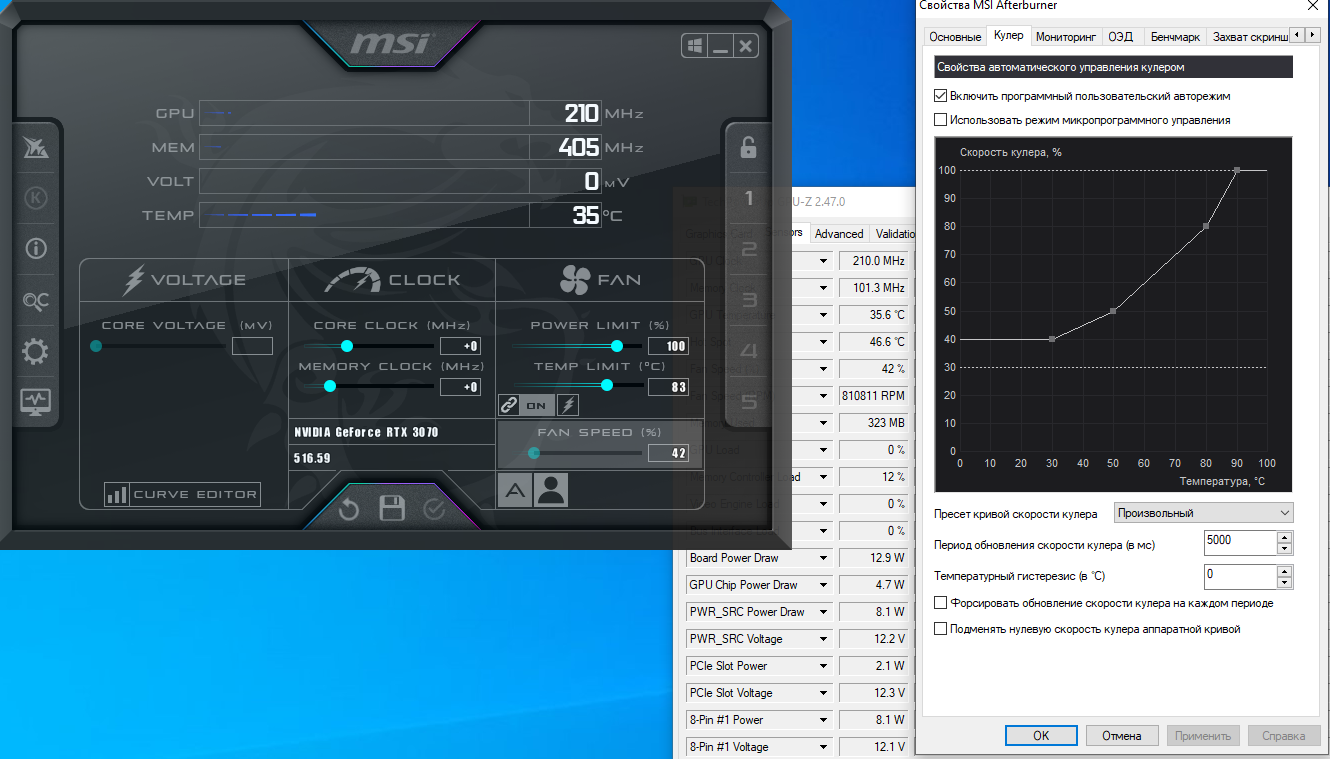
Task: Click the Temp Limit slider handle
Action: 607,386
